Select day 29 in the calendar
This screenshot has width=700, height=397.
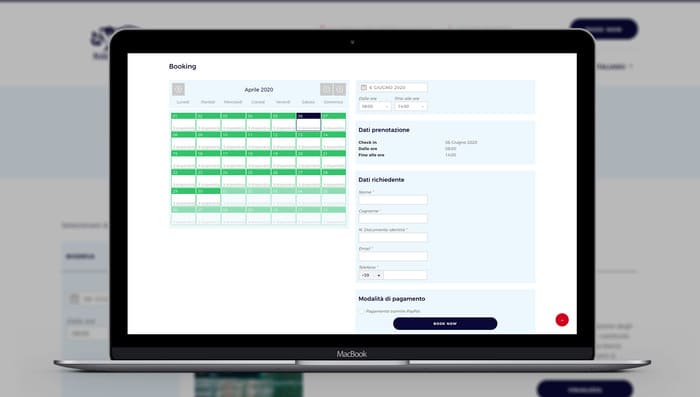183,197
